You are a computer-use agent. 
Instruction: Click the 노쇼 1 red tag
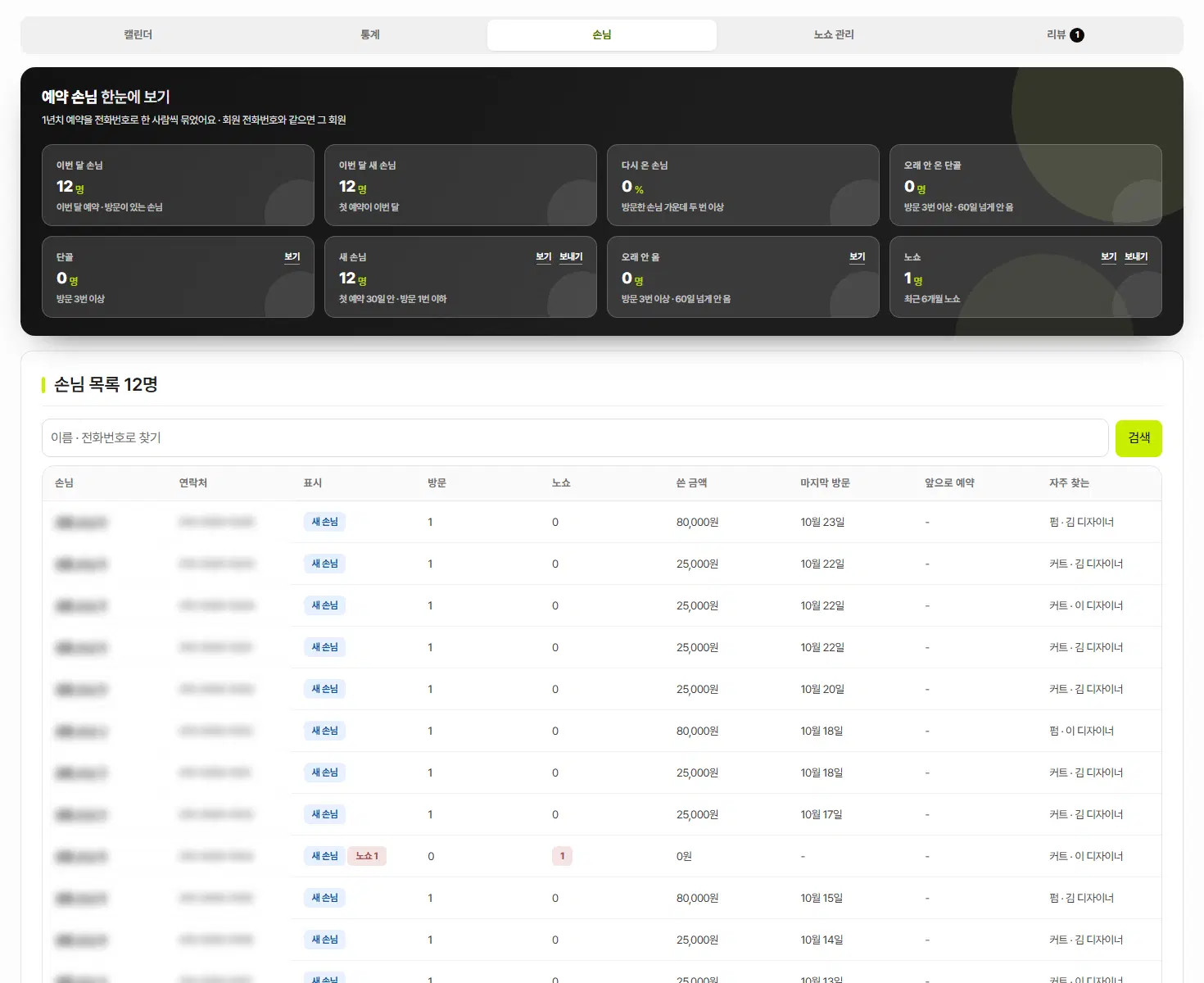(x=367, y=856)
